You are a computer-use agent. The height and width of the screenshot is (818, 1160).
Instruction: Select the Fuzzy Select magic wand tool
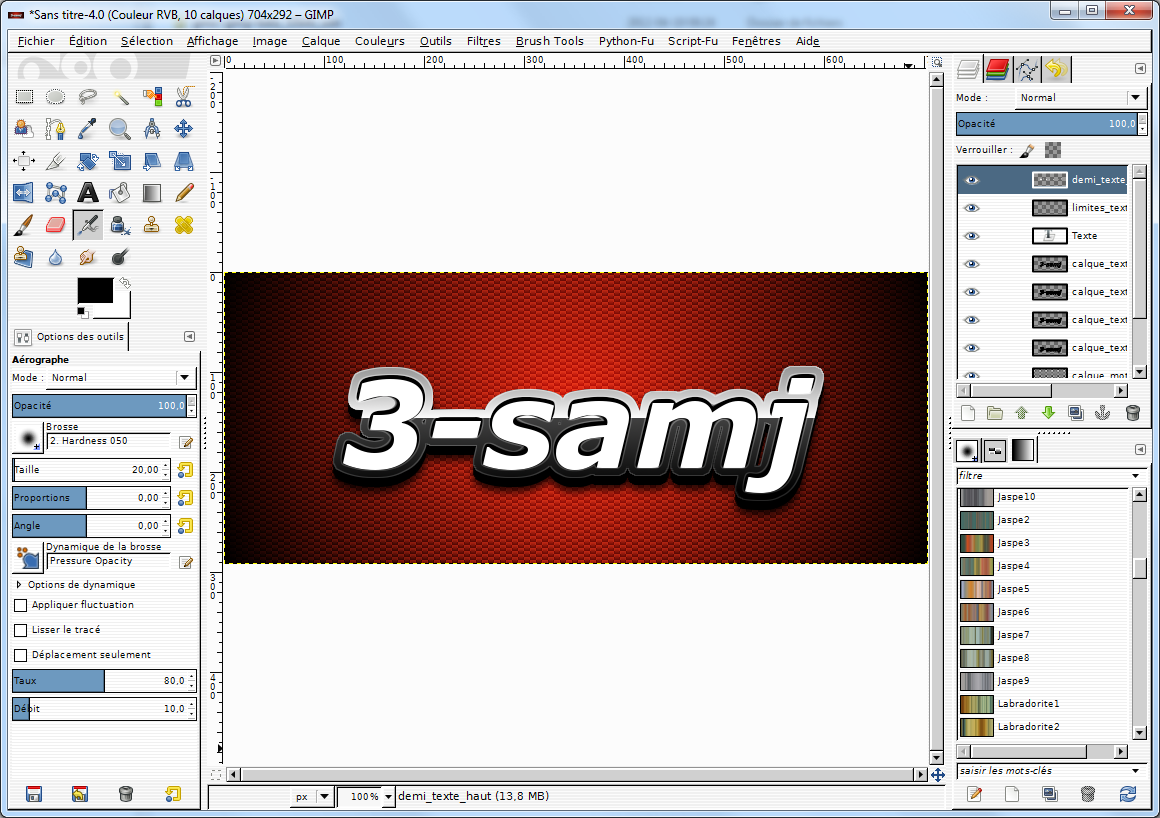pos(120,96)
